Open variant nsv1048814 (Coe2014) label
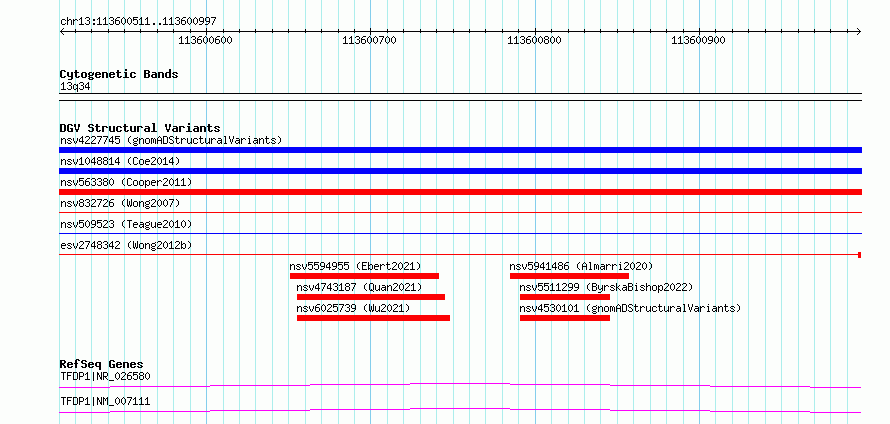This screenshot has height=424, width=890. (x=120, y=161)
